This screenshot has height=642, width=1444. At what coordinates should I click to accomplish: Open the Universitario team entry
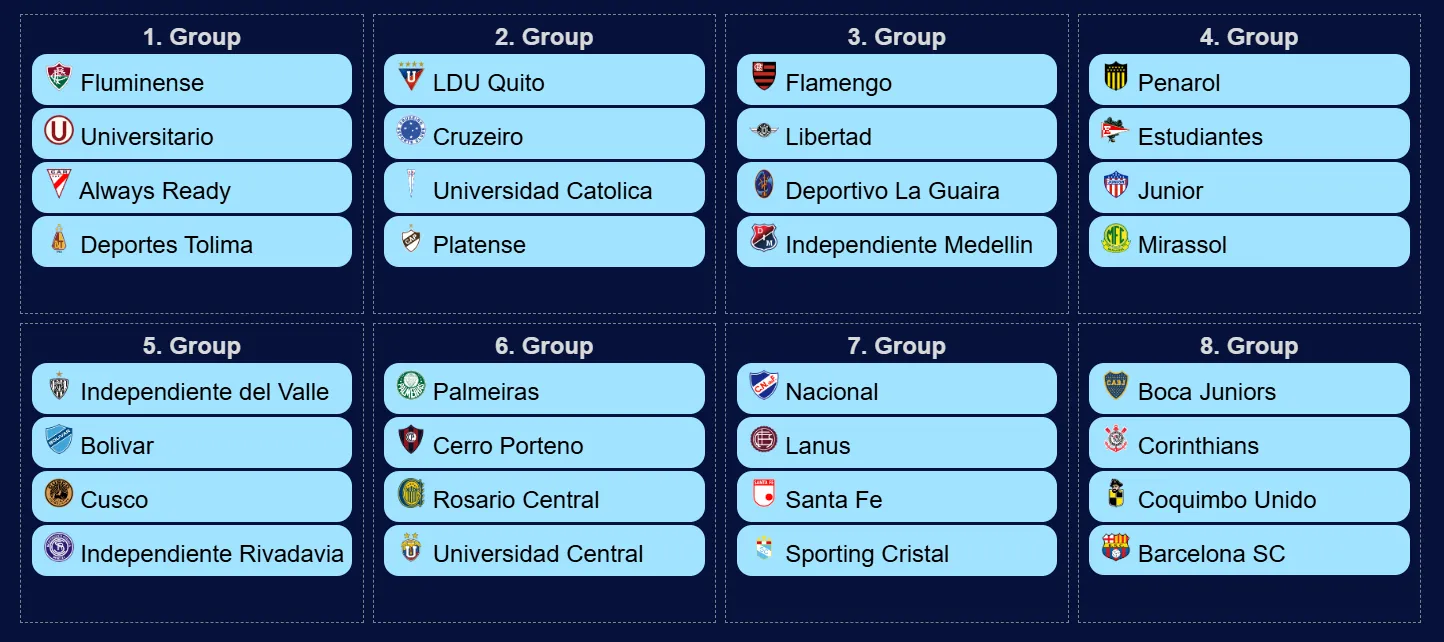tap(147, 137)
